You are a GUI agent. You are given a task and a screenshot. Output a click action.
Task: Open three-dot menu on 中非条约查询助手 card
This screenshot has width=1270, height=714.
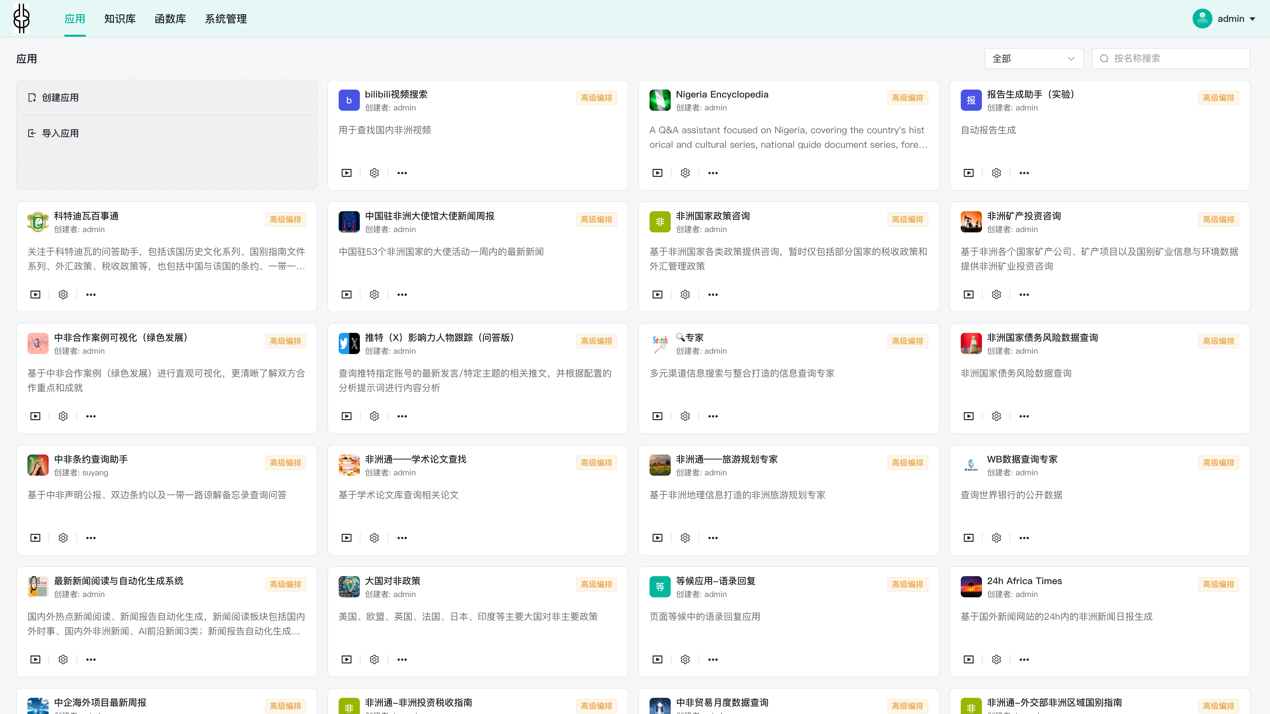coord(91,538)
